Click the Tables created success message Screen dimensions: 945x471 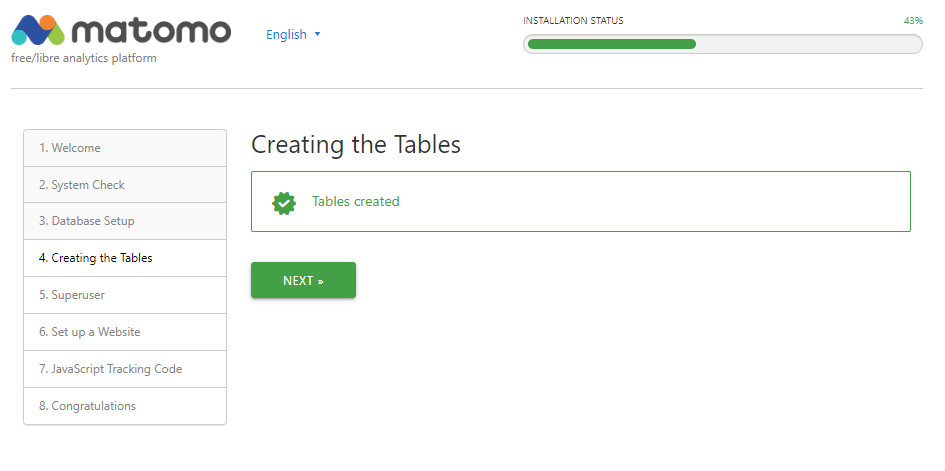coord(356,202)
